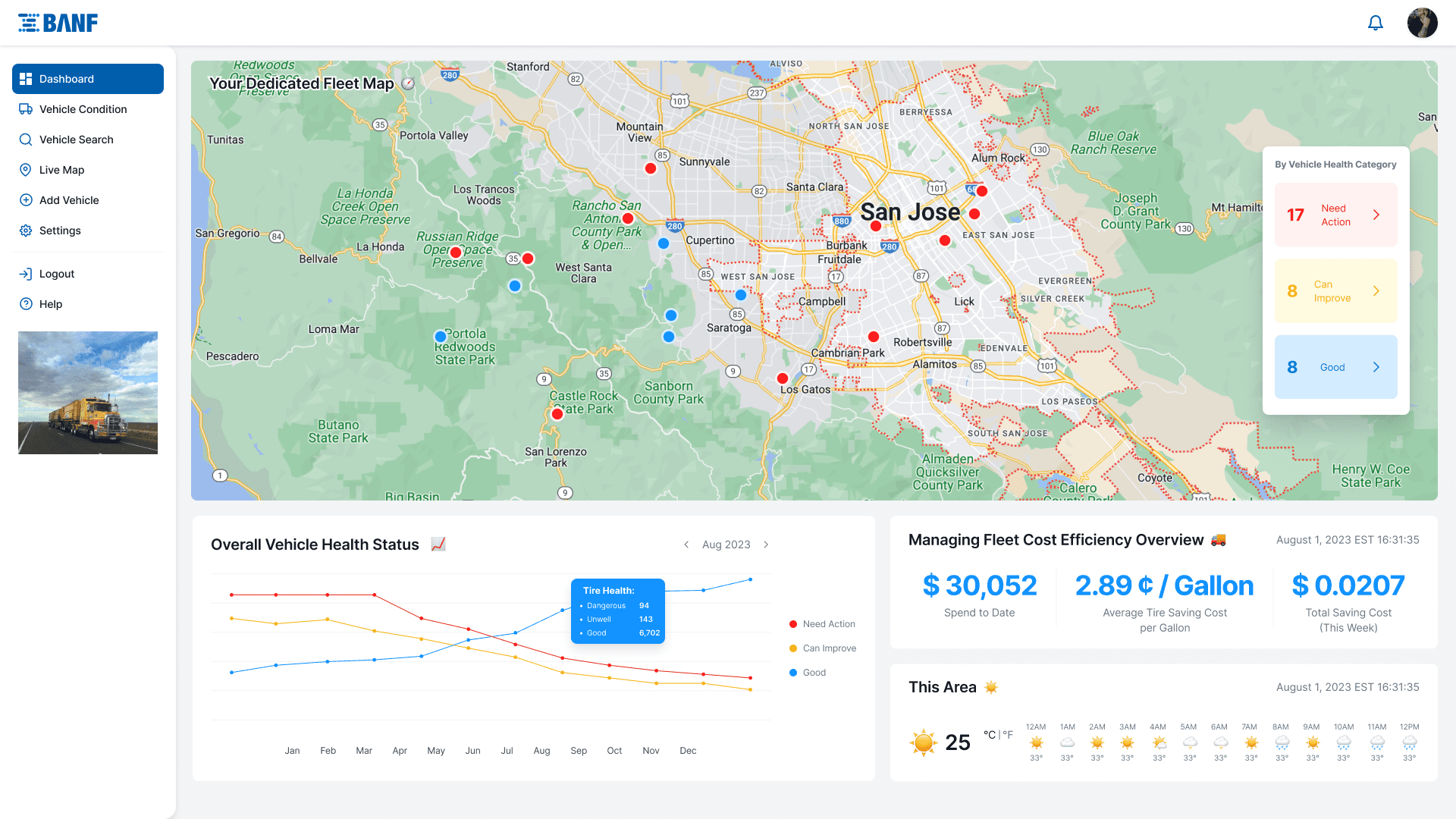Toggle Can Improve legend entry
The height and width of the screenshot is (819, 1456).
[823, 648]
